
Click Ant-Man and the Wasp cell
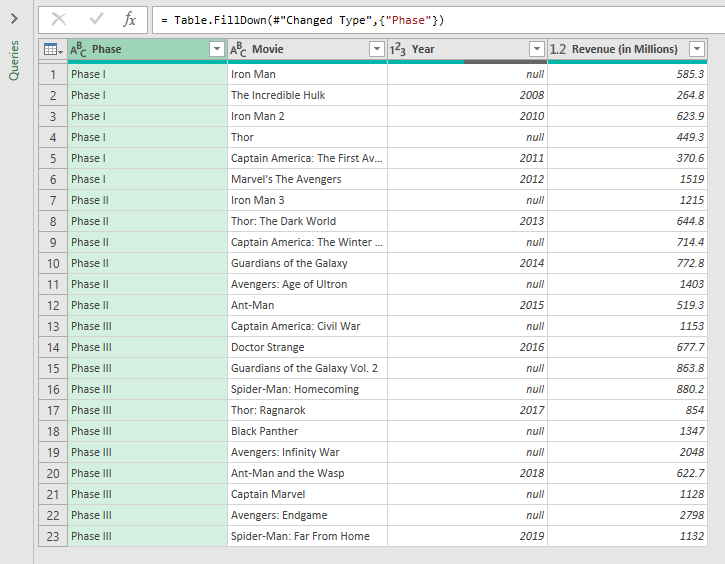(307, 473)
